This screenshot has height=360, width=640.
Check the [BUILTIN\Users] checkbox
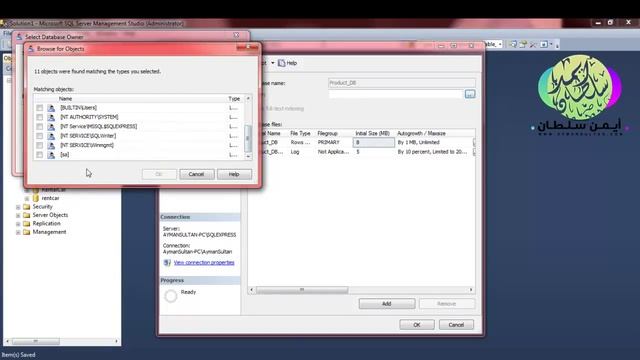click(40, 108)
